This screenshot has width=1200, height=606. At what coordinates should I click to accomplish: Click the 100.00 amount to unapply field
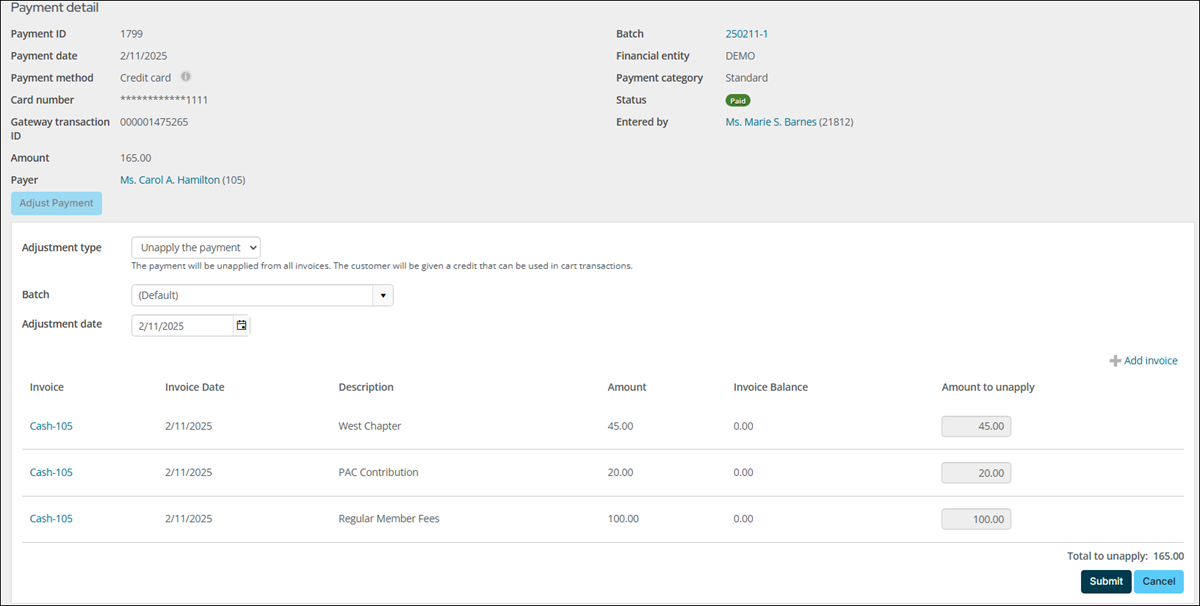[976, 519]
